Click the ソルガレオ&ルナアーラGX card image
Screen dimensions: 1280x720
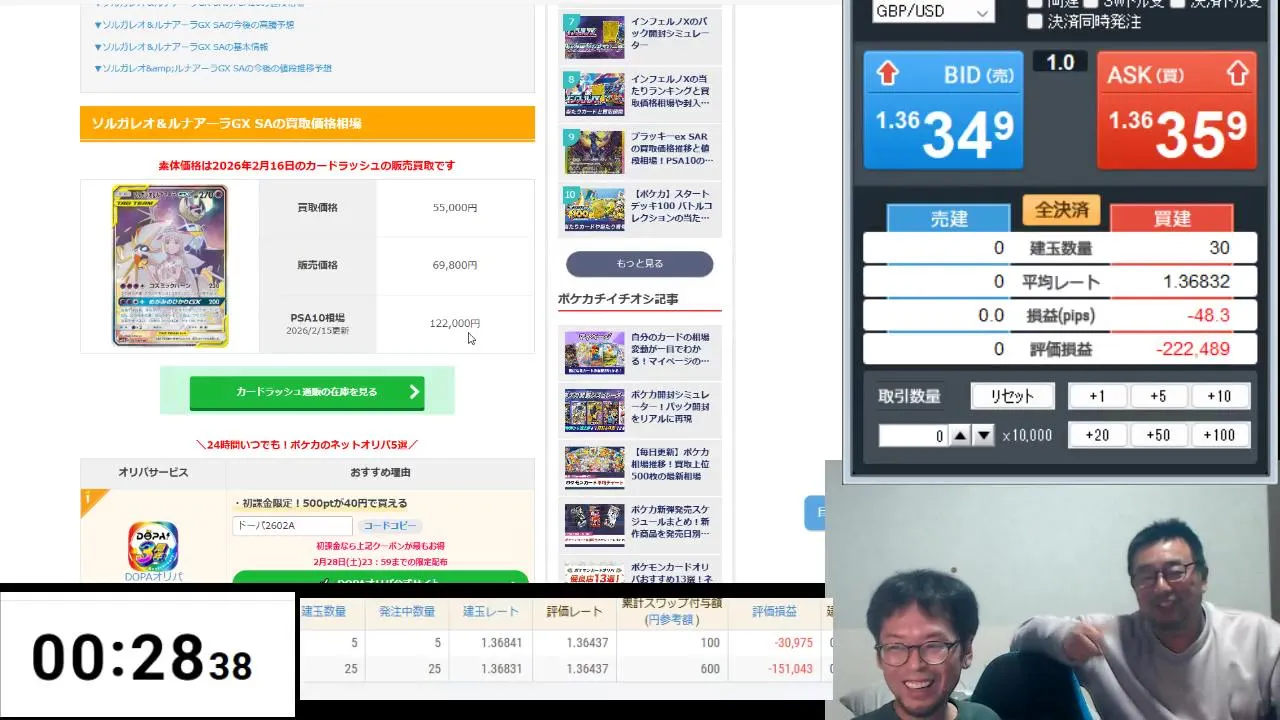(170, 266)
